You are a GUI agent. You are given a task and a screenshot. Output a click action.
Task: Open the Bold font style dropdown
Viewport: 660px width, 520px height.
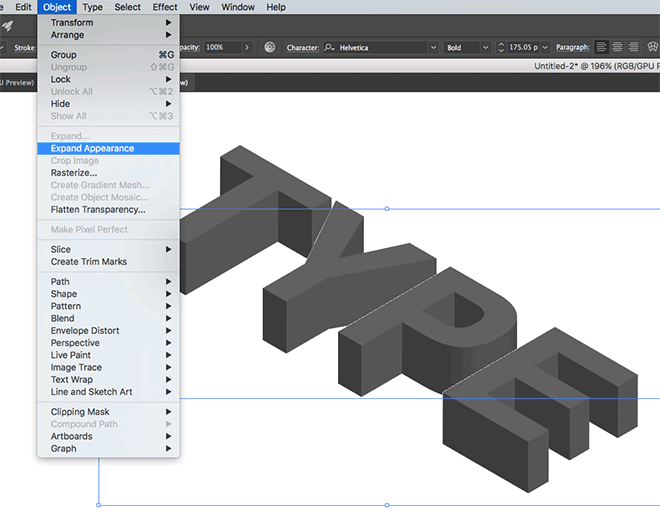tap(485, 47)
